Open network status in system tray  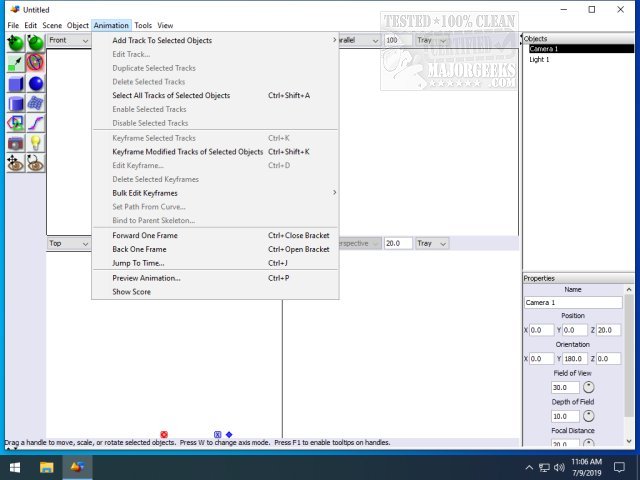pos(544,467)
